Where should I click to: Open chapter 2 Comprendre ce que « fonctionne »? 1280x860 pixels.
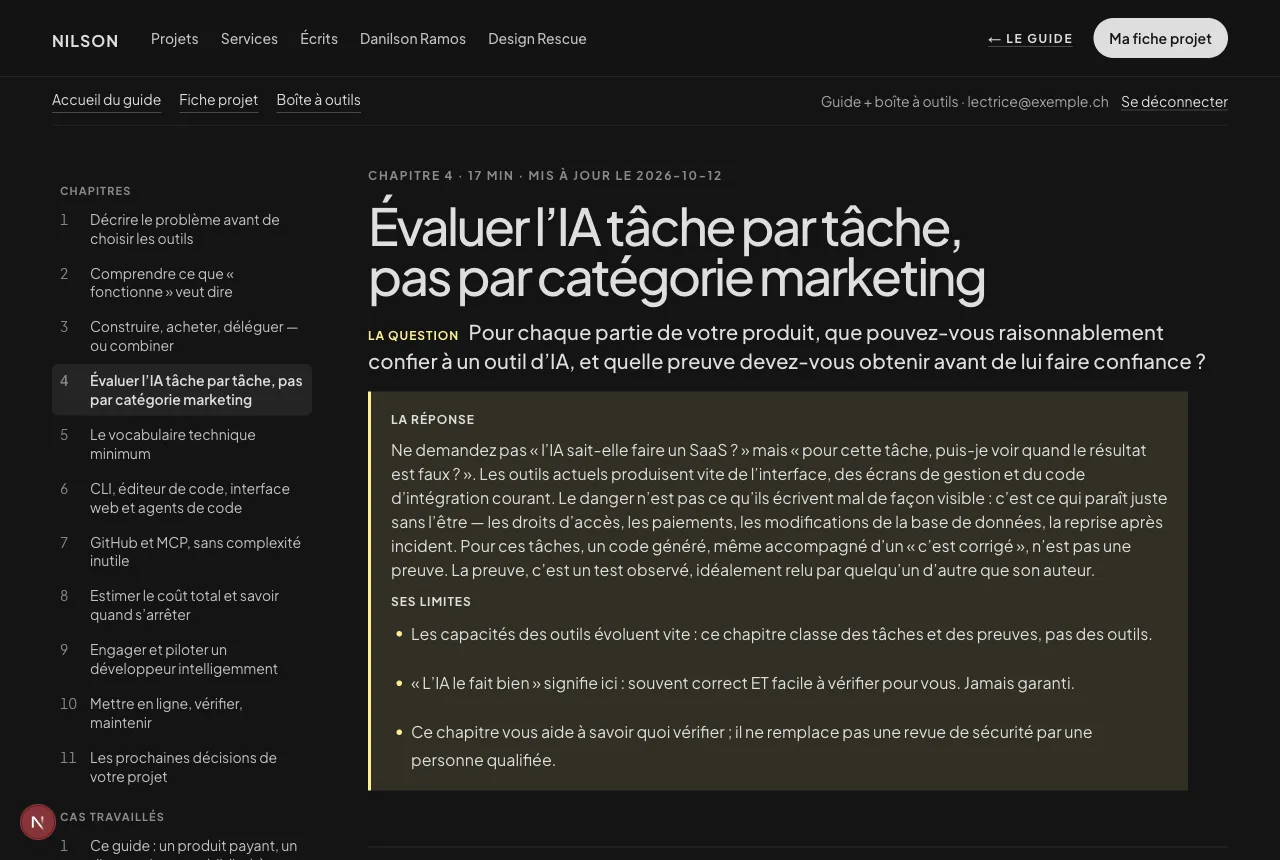182,283
